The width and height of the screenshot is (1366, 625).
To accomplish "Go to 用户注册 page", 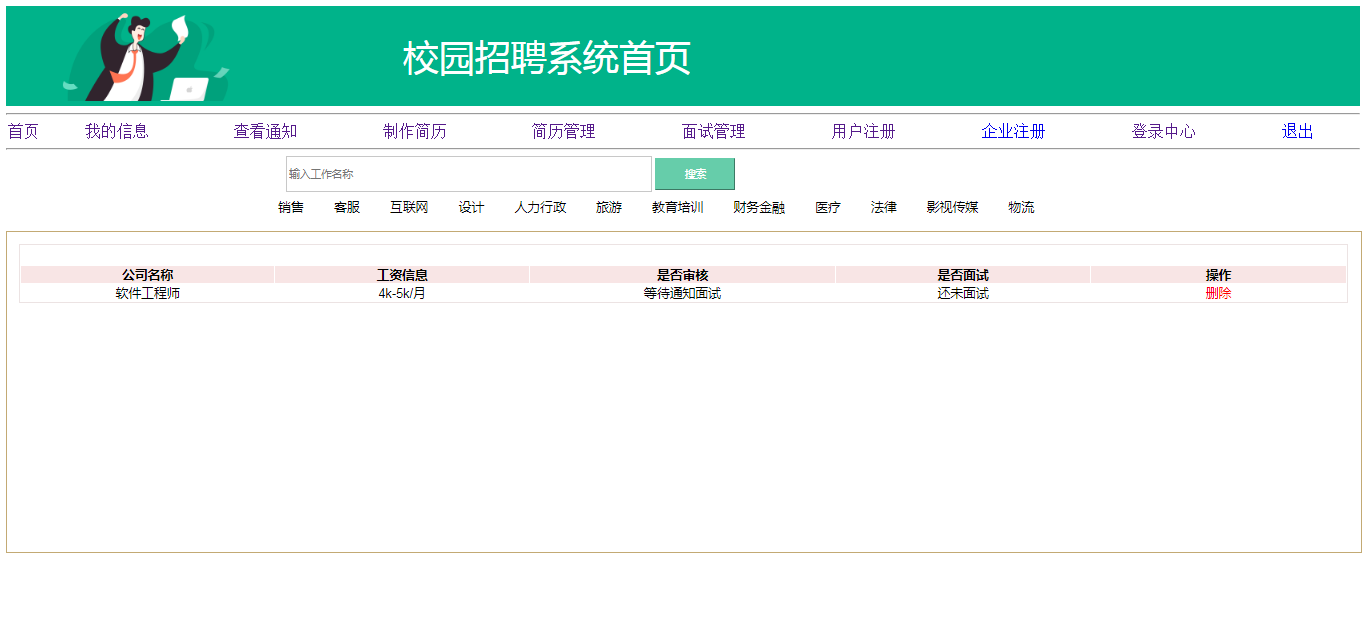I will [x=863, y=132].
